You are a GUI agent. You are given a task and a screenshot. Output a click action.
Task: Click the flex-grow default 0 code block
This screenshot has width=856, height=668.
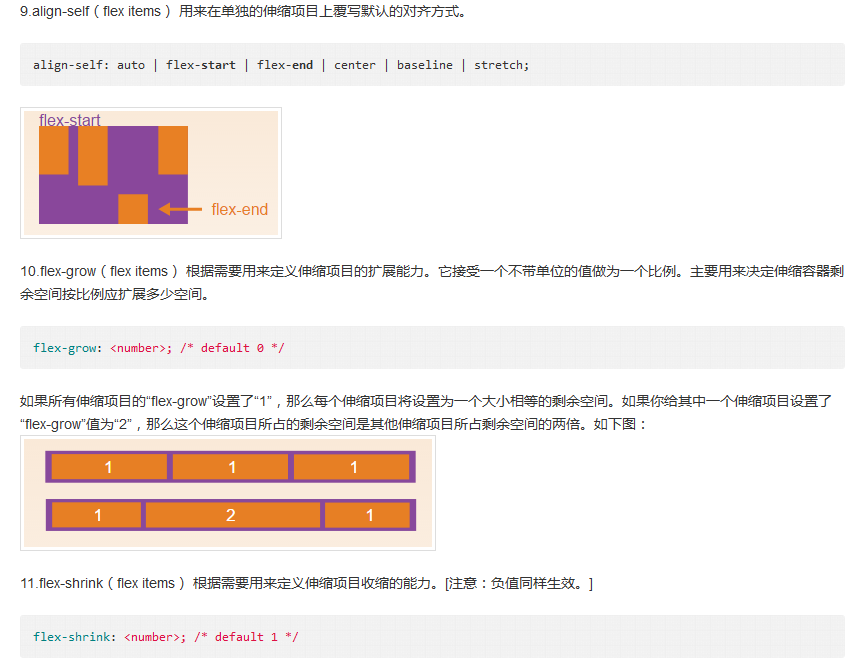432,348
